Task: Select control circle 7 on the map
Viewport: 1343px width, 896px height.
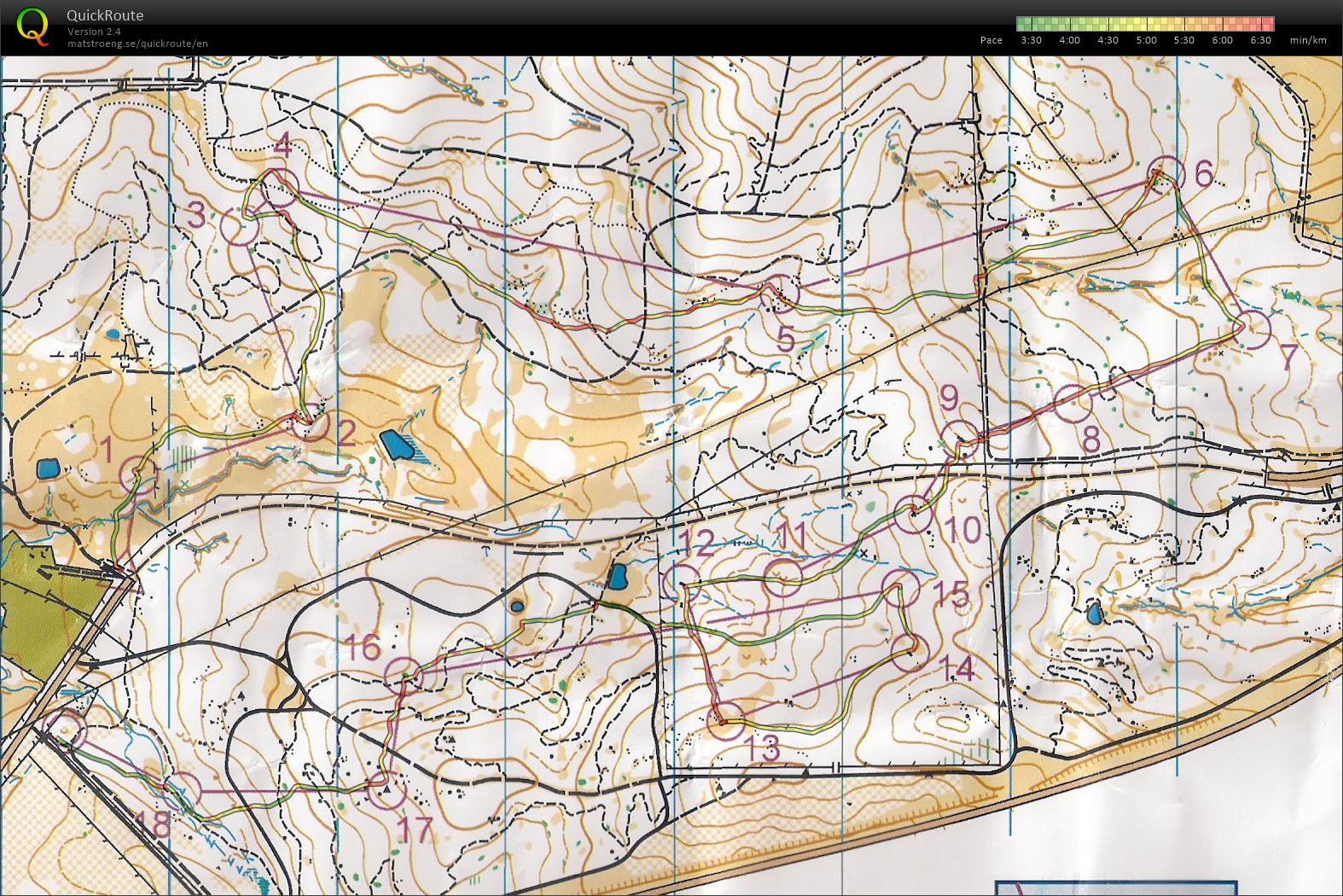Action: 1253,330
